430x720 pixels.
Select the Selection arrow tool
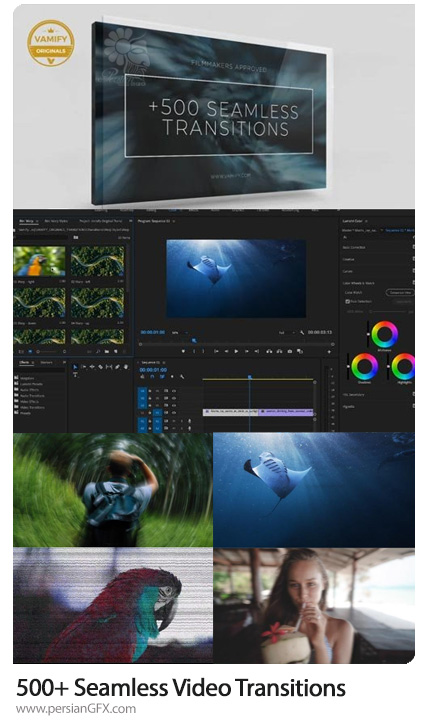75,367
